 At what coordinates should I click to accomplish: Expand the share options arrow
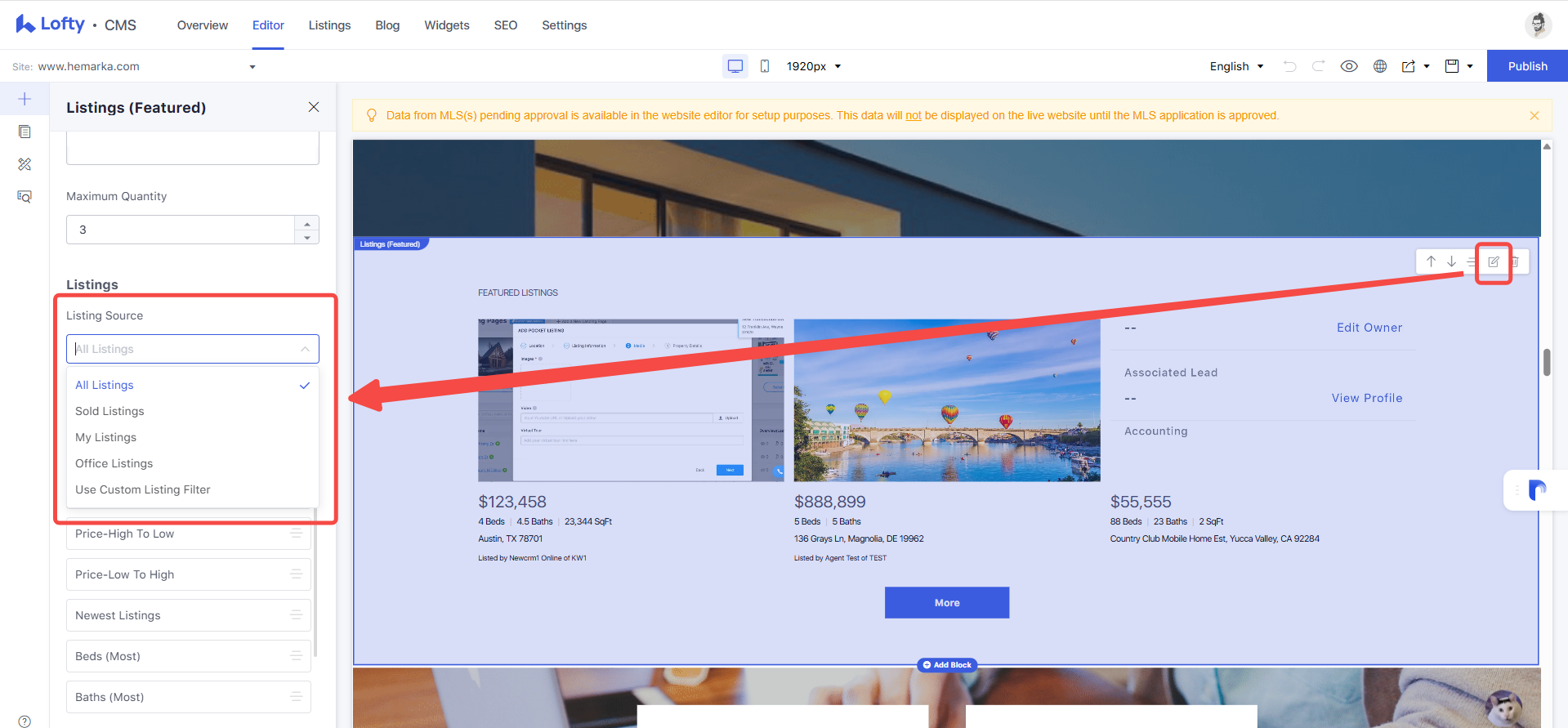coord(1427,66)
